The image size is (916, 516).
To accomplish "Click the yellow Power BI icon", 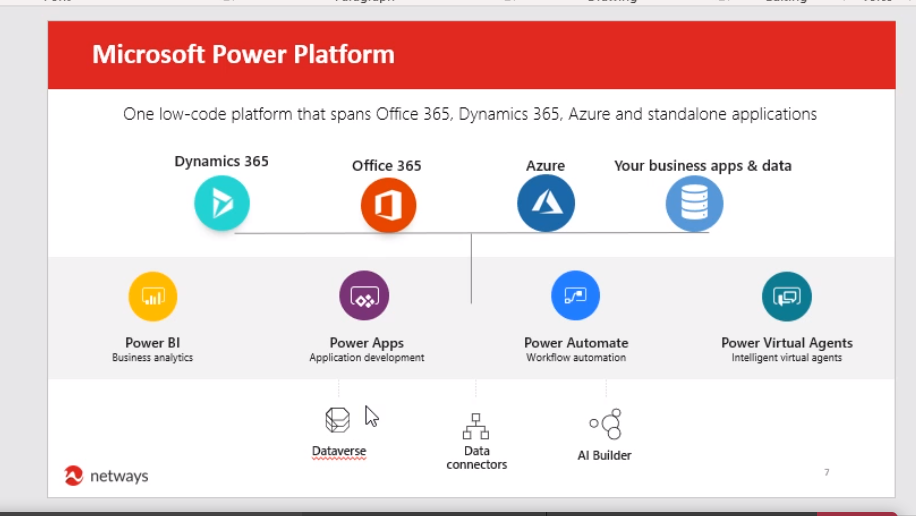I will tap(153, 296).
